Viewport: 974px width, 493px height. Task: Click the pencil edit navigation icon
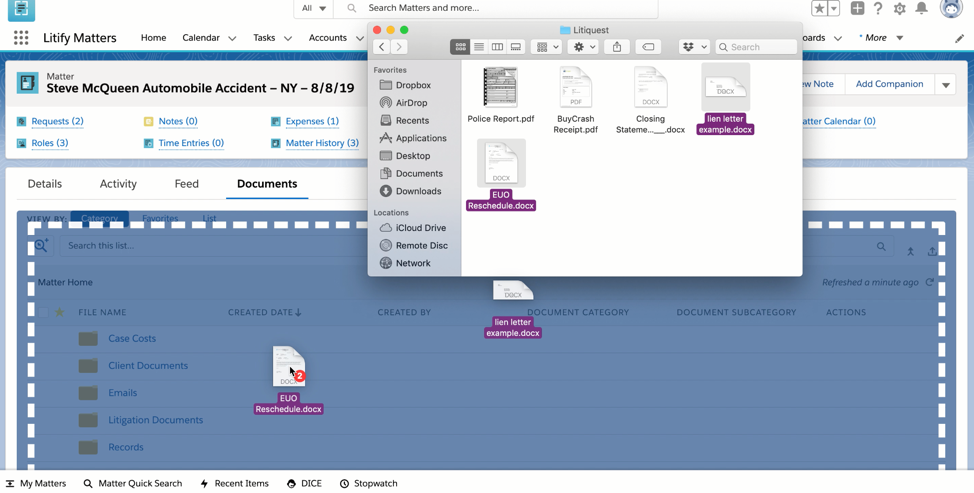coord(959,38)
